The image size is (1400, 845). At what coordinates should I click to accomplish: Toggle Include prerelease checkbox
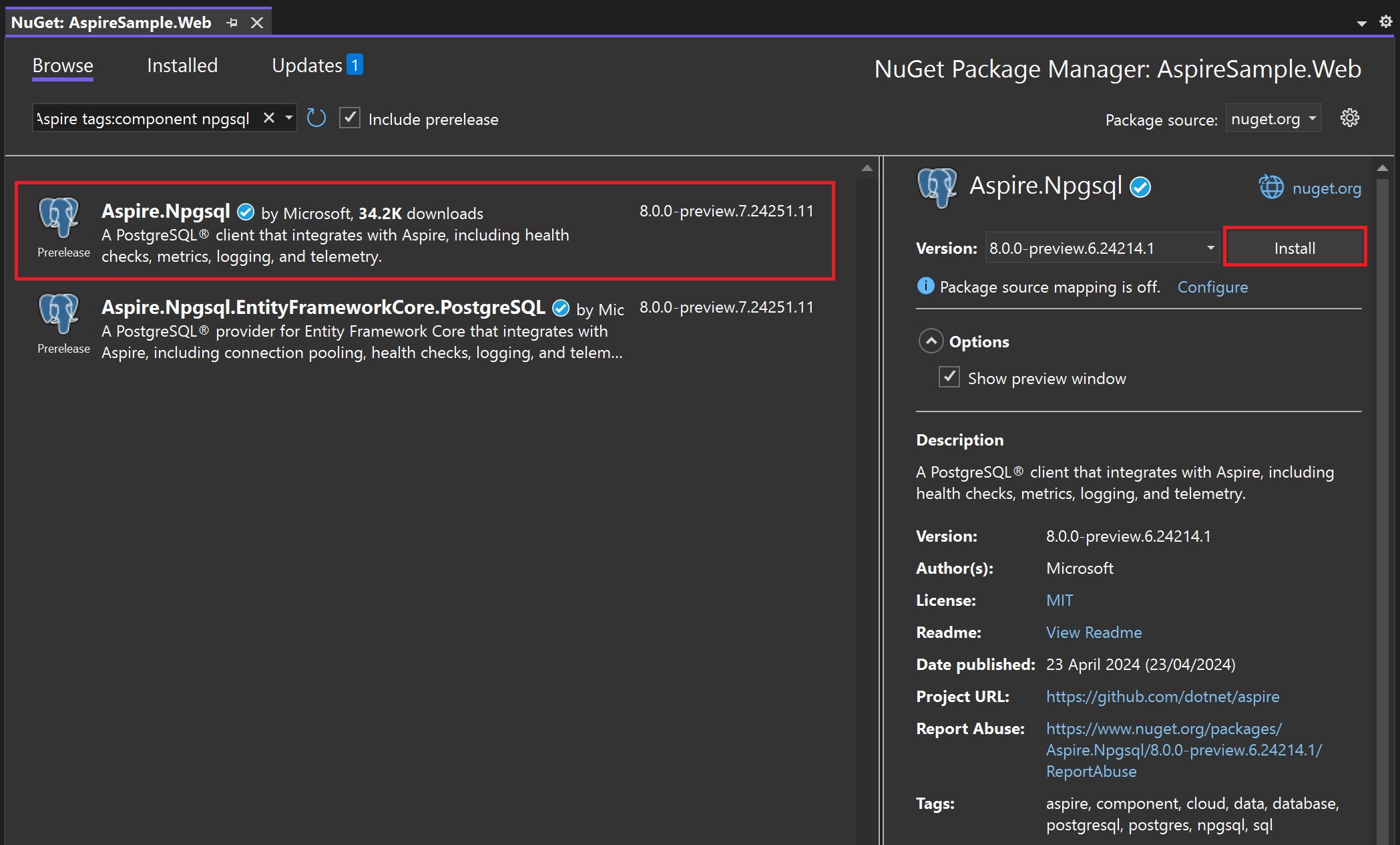tap(350, 118)
